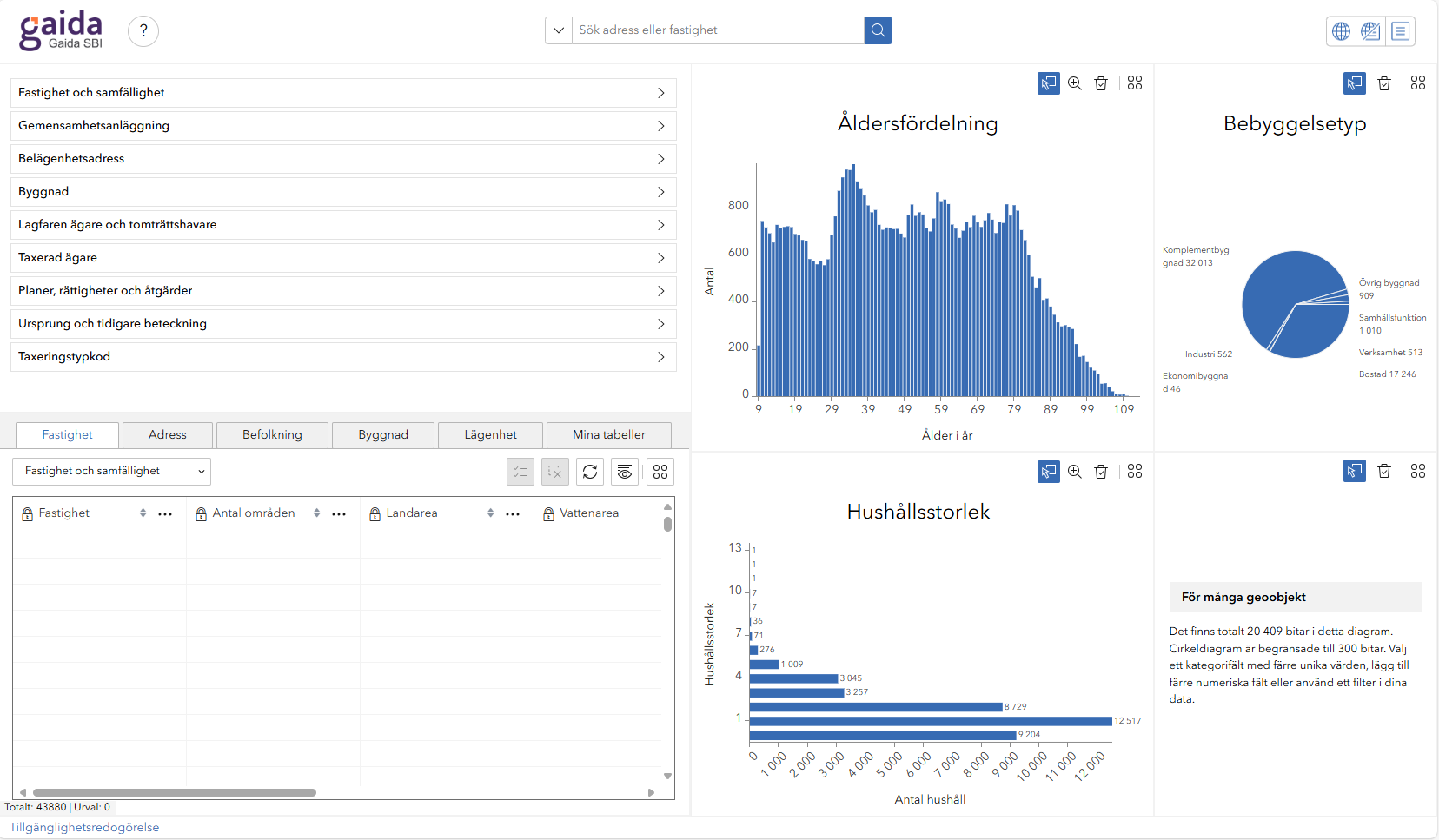Image resolution: width=1439 pixels, height=840 pixels.
Task: Click the table horizontal scrollbar
Action: 174,792
